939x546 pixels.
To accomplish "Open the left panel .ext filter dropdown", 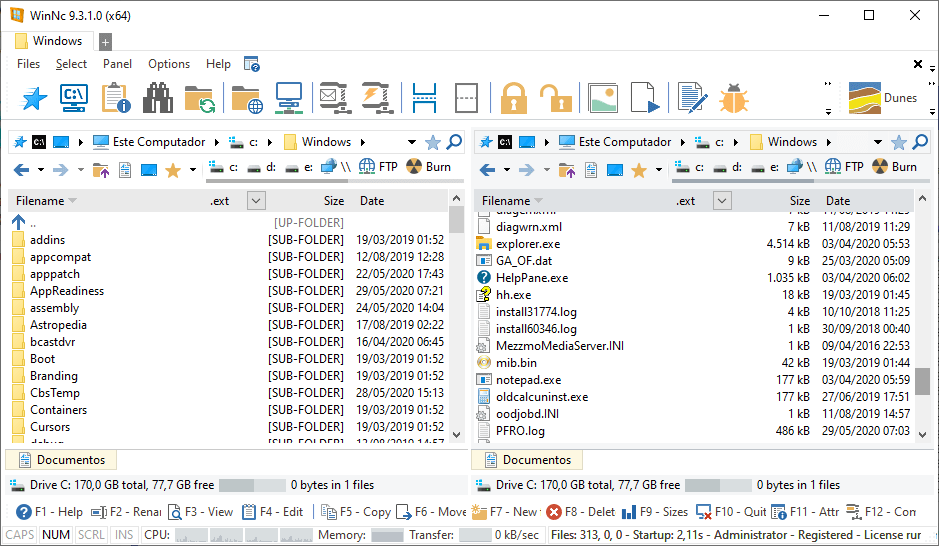I will click(x=256, y=201).
